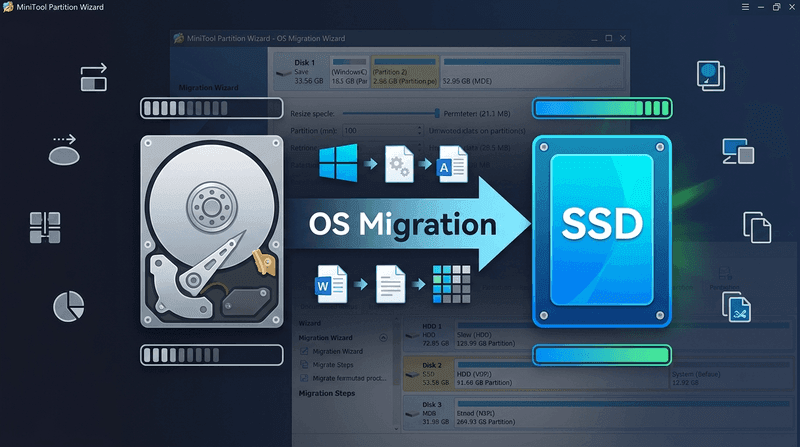Minimize the main MiniTool Partition Wizard window

click(761, 7)
